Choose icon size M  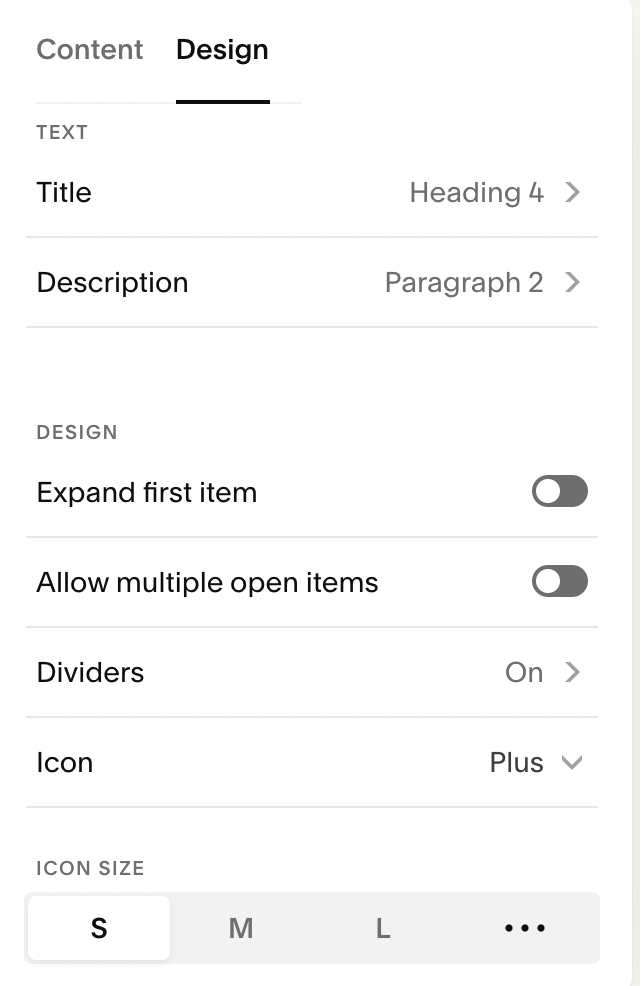241,928
